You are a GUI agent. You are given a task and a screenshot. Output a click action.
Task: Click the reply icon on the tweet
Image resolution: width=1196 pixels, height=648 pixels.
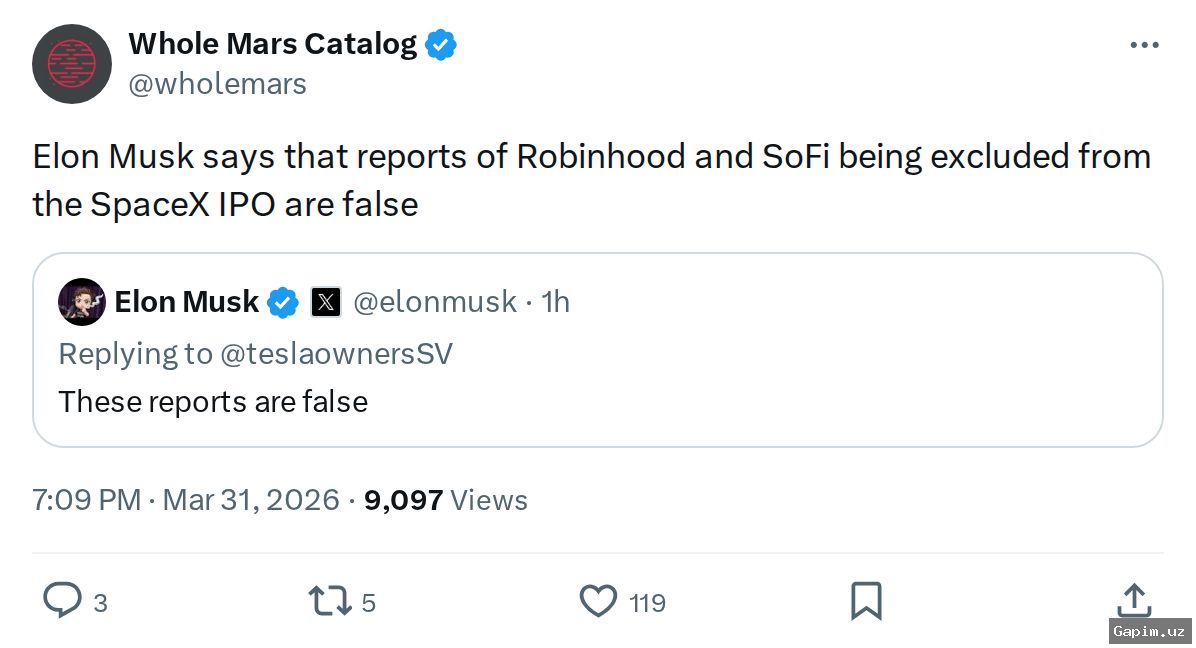[62, 601]
